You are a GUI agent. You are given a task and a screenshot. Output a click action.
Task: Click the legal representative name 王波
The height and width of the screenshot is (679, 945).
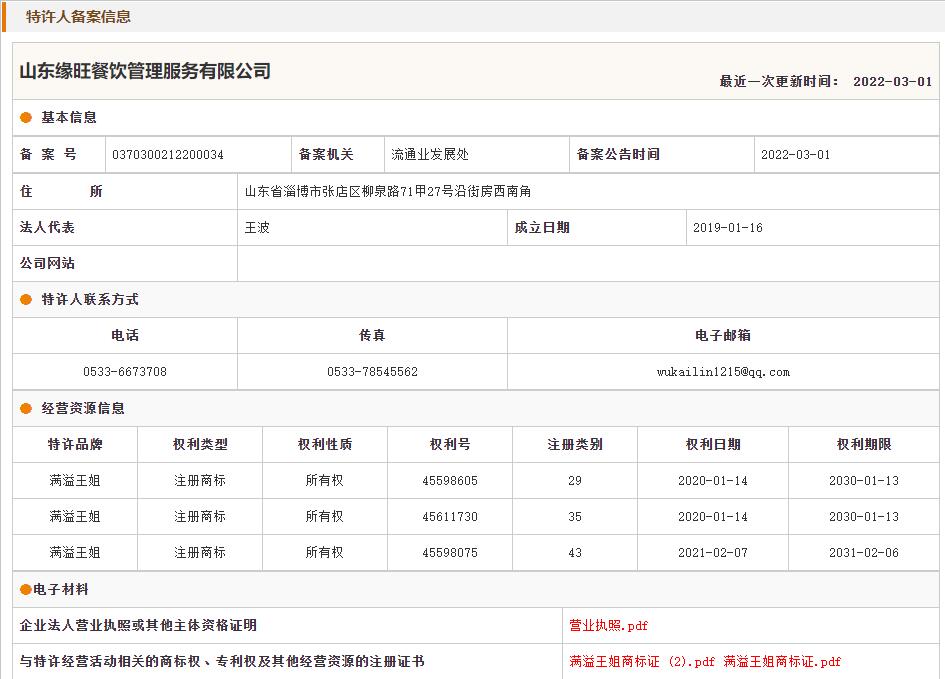(x=258, y=228)
